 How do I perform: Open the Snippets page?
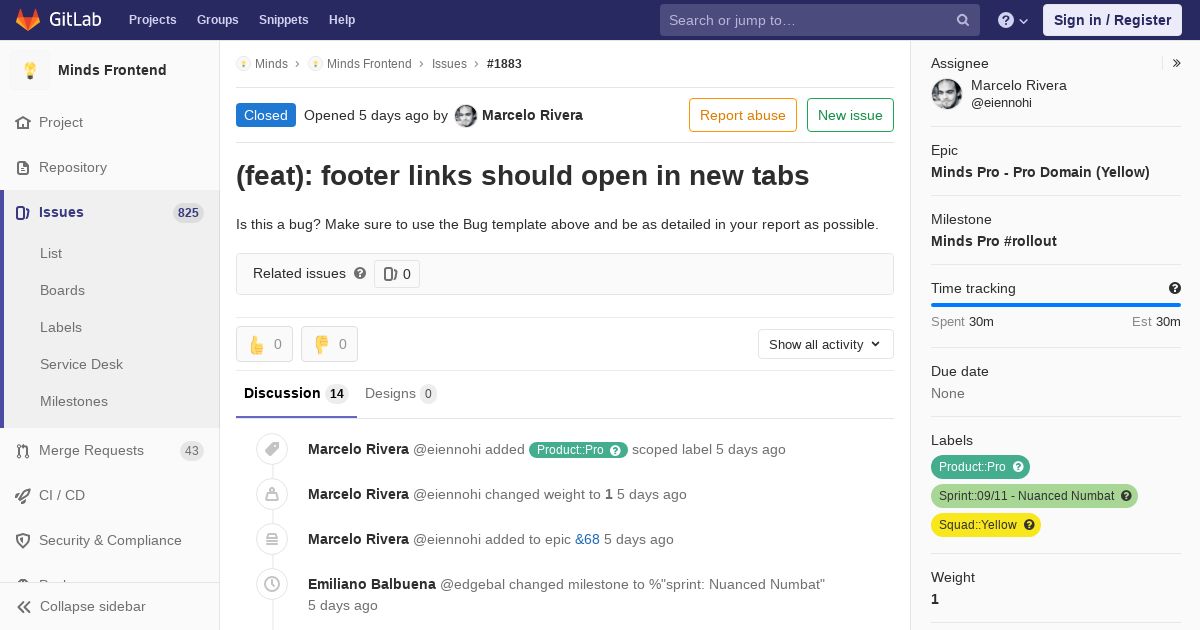(284, 20)
